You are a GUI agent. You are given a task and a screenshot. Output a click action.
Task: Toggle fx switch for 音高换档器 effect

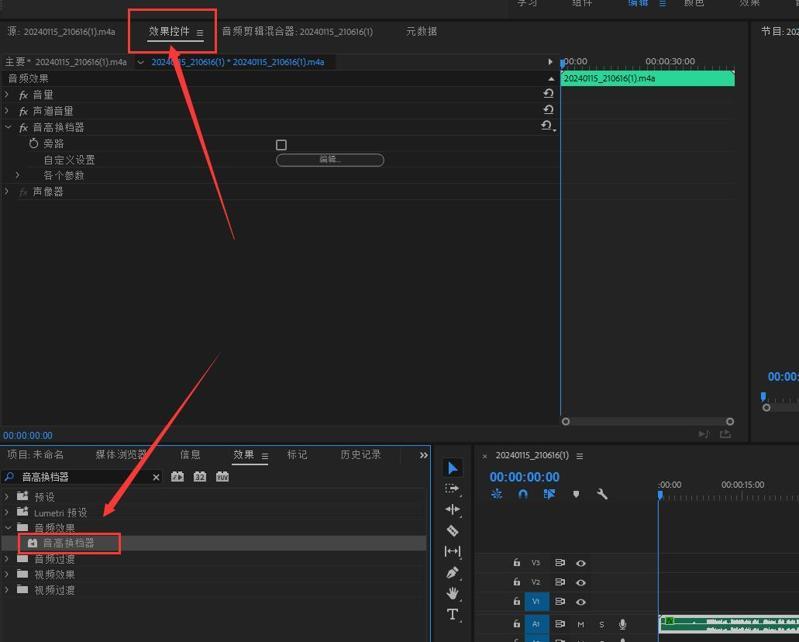click(23, 128)
